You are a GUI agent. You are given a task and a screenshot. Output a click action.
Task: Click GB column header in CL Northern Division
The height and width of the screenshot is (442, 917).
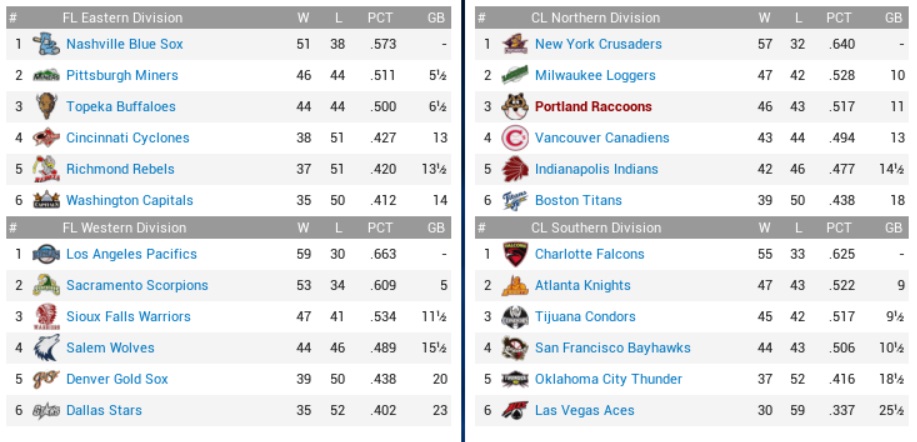click(x=893, y=18)
